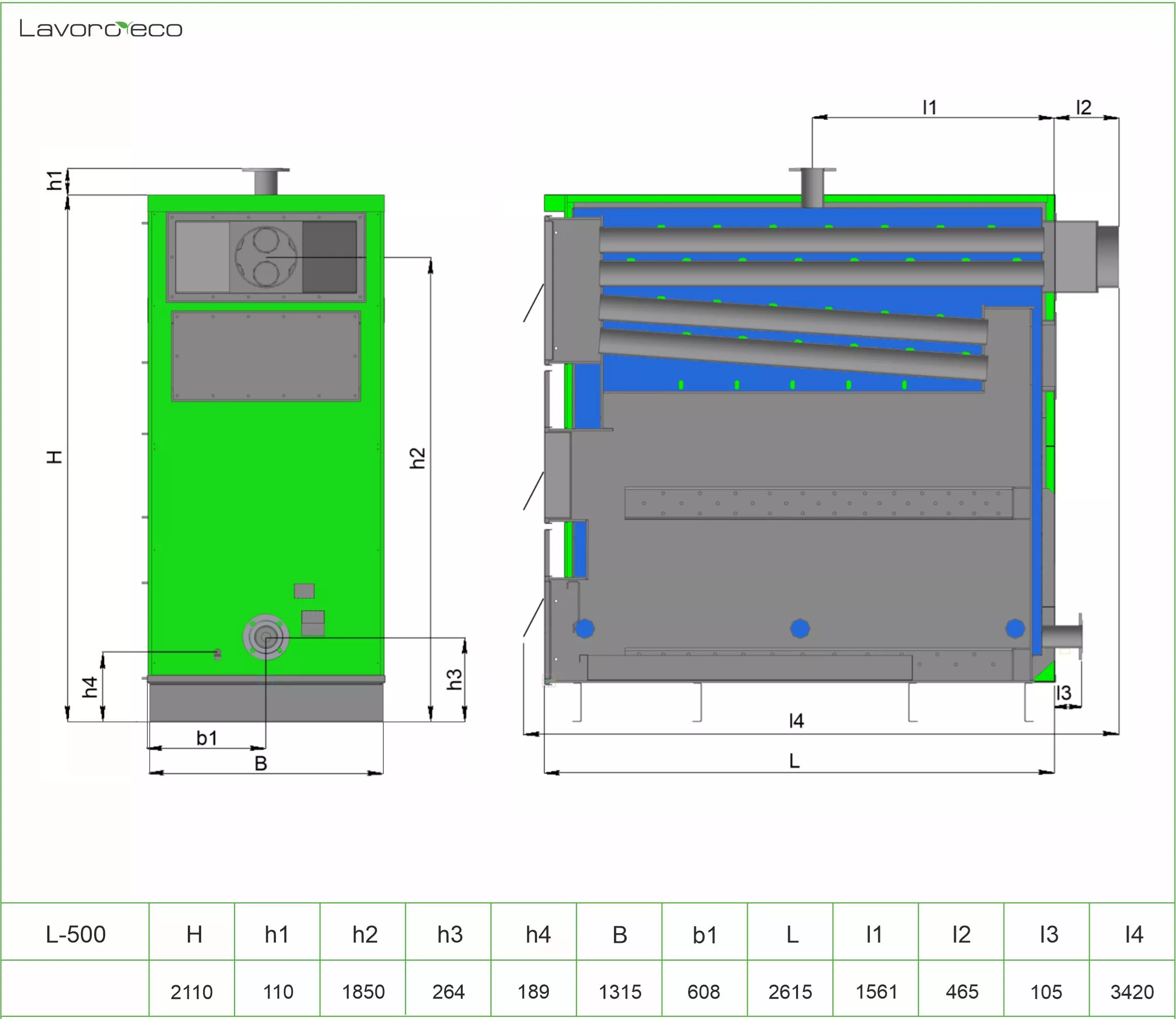Click the Lavoro eco logo
Viewport: 1176px width, 1019px height.
tap(101, 29)
